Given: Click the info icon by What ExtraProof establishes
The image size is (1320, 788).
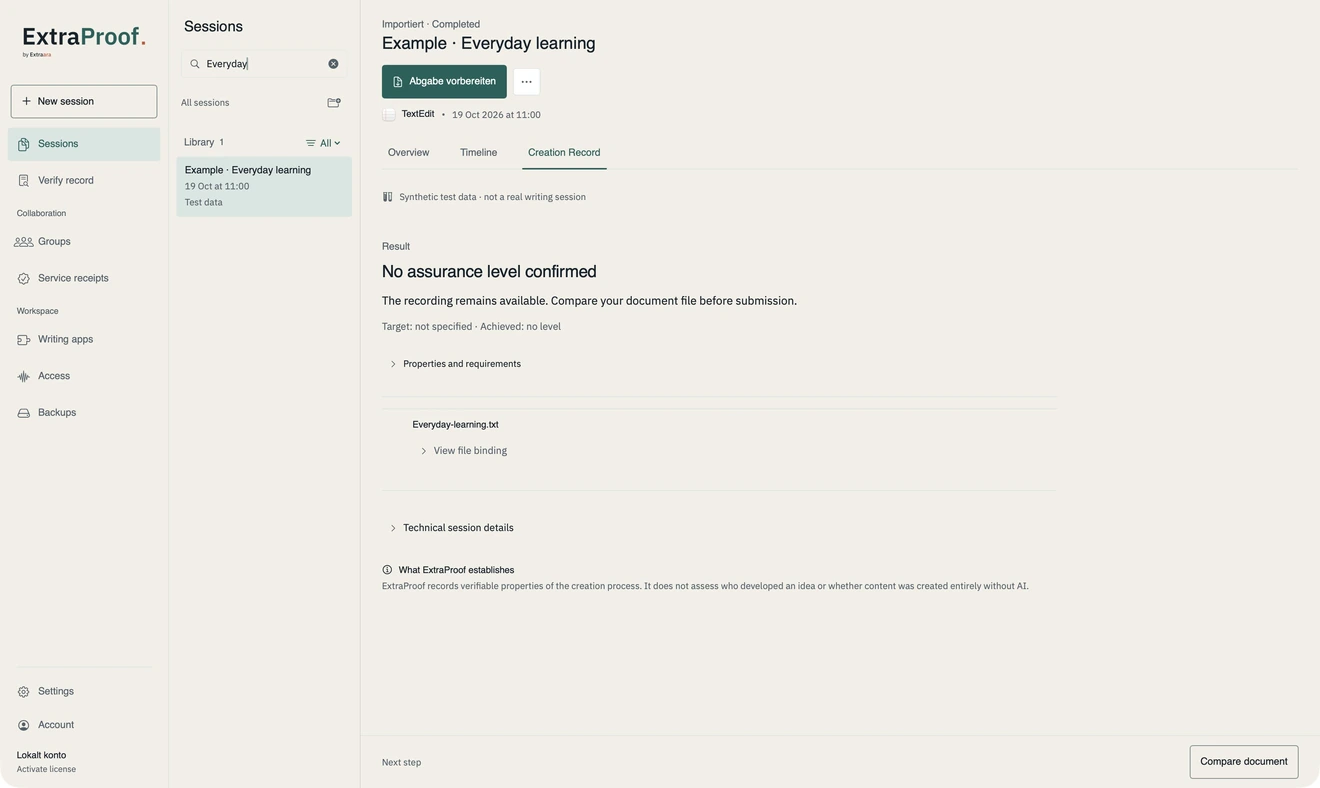Looking at the screenshot, I should click(388, 570).
